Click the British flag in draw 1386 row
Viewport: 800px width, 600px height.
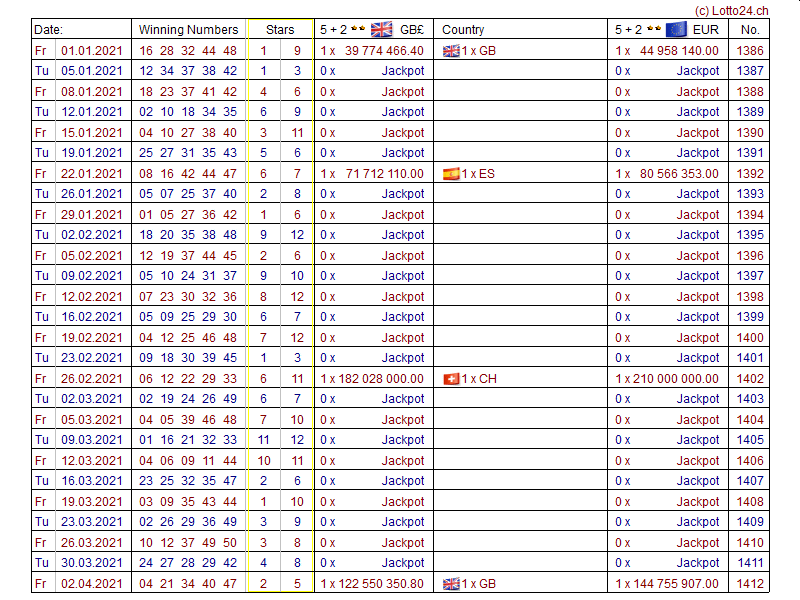(451, 50)
